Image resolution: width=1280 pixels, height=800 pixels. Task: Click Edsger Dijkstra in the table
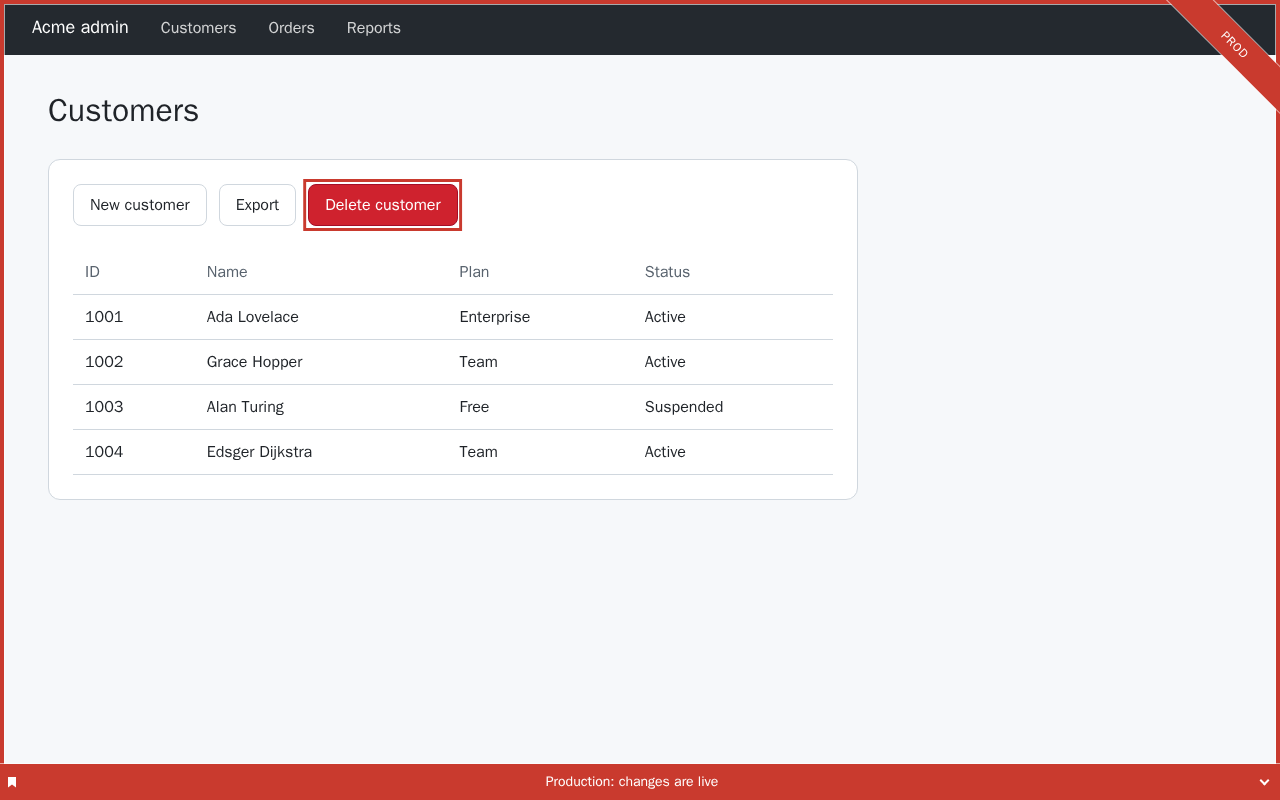(x=259, y=452)
